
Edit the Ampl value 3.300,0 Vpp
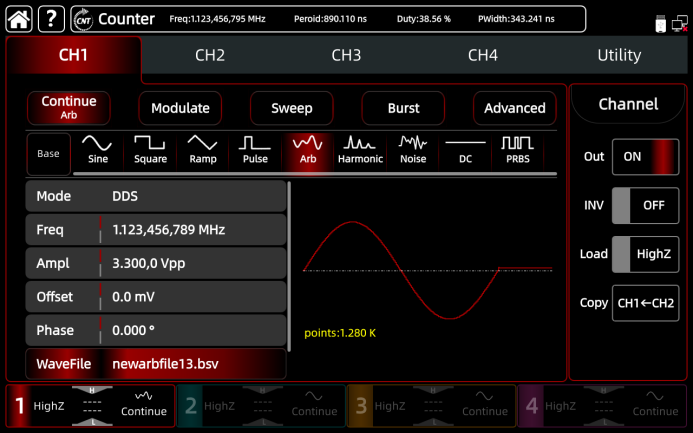pos(148,263)
